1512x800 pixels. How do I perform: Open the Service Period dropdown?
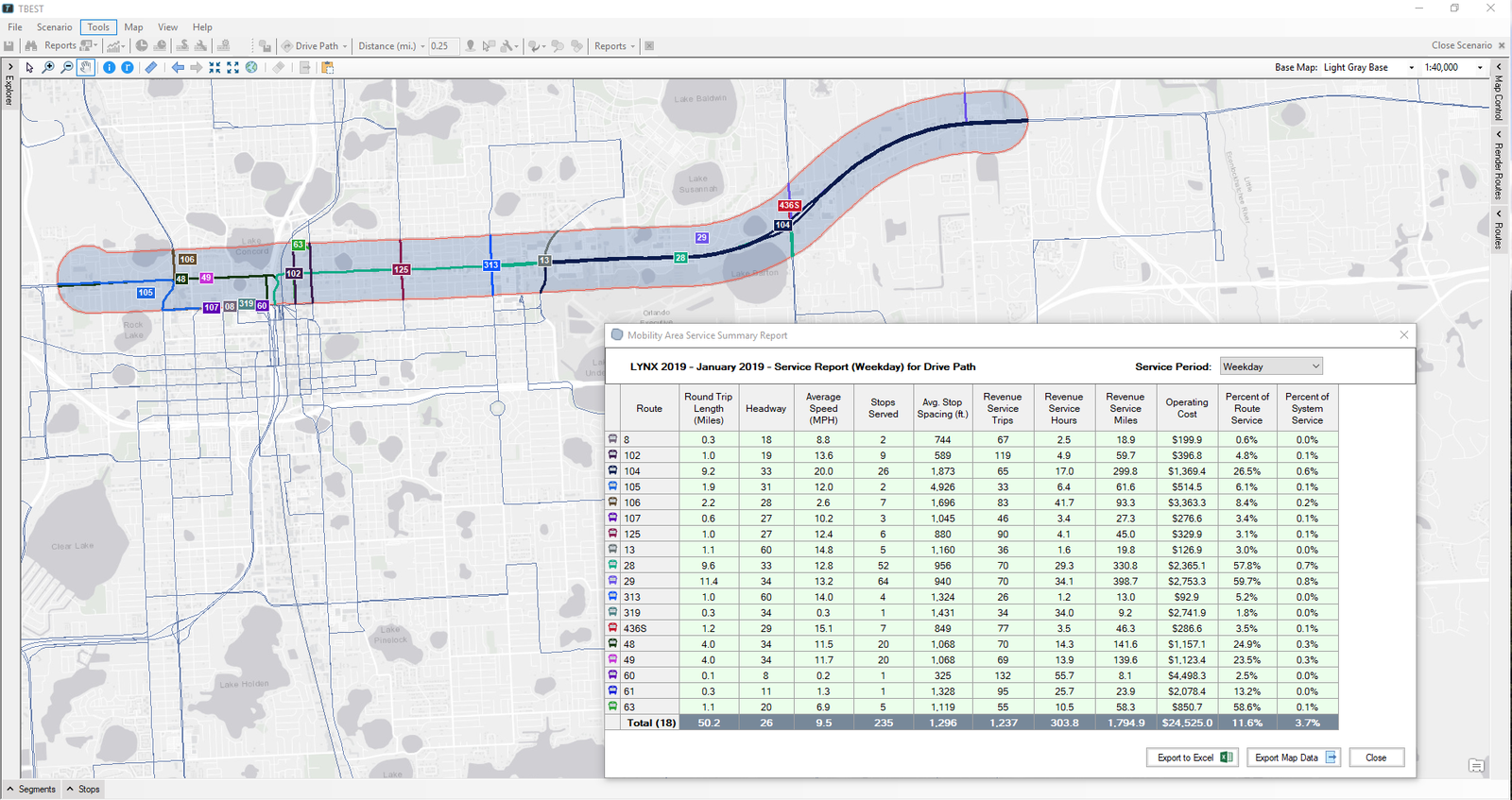1271,366
